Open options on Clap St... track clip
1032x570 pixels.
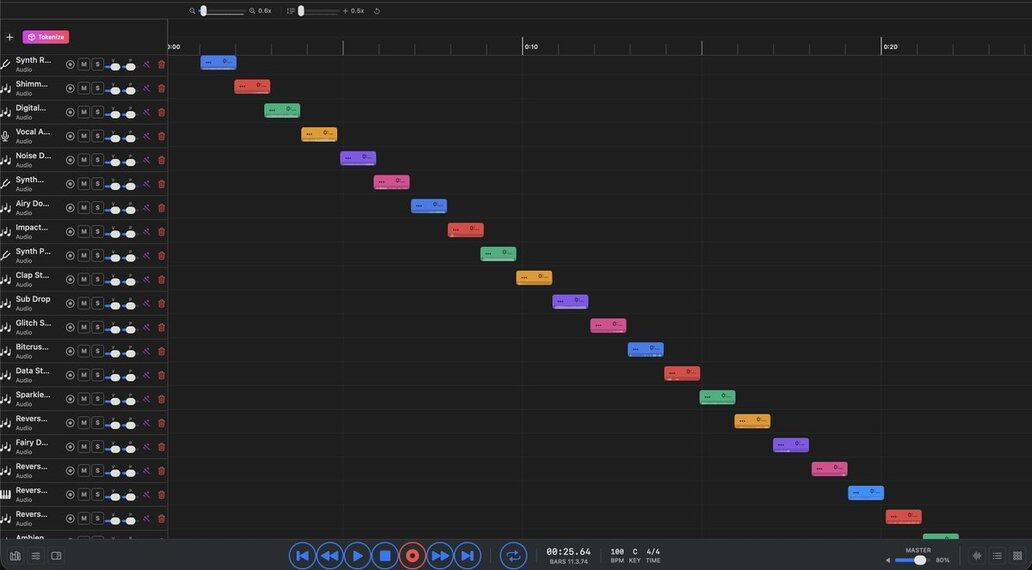pyautogui.click(x=524, y=277)
